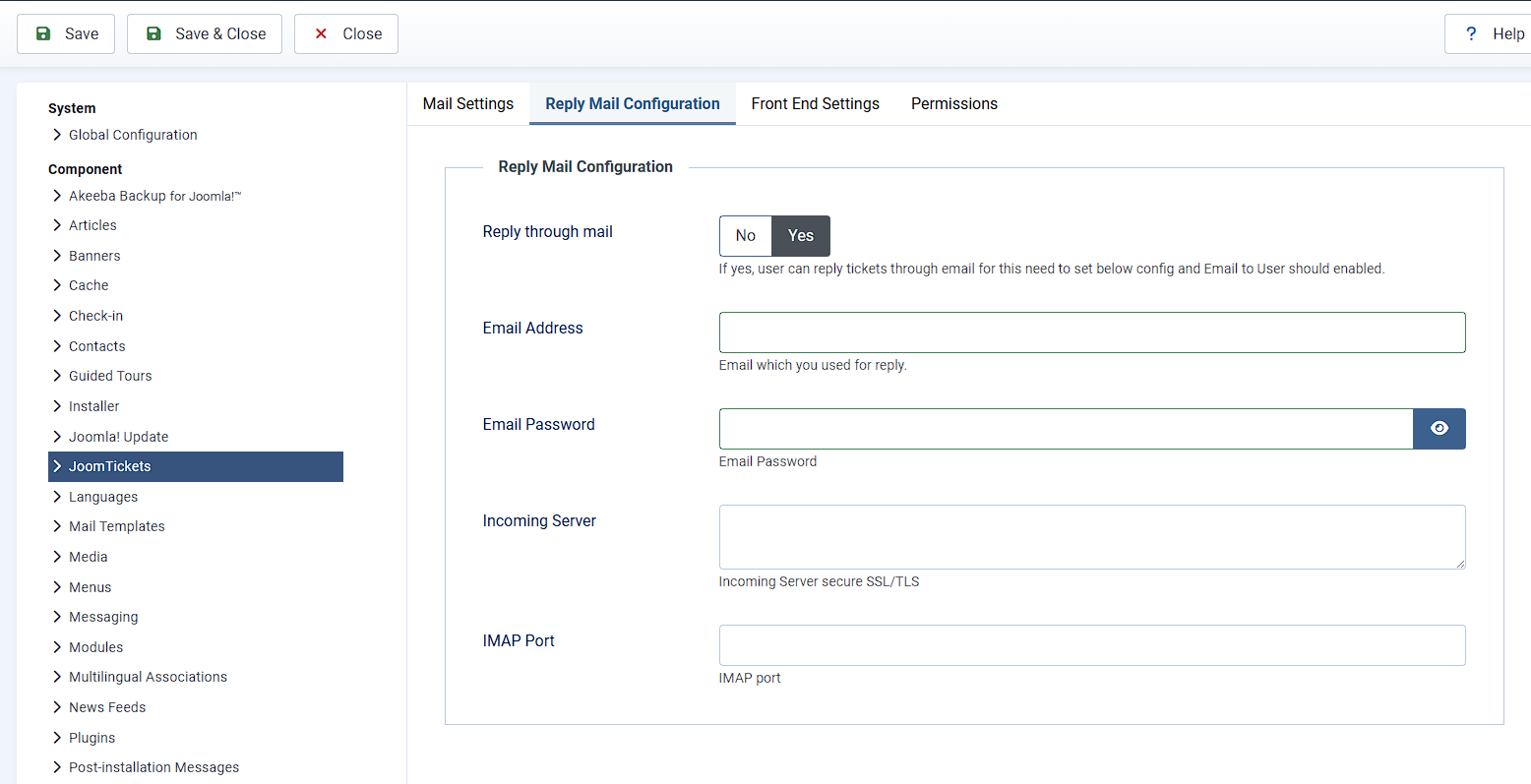Click the 'Reply through mail' label
Image resolution: width=1531 pixels, height=784 pixels.
(x=548, y=231)
